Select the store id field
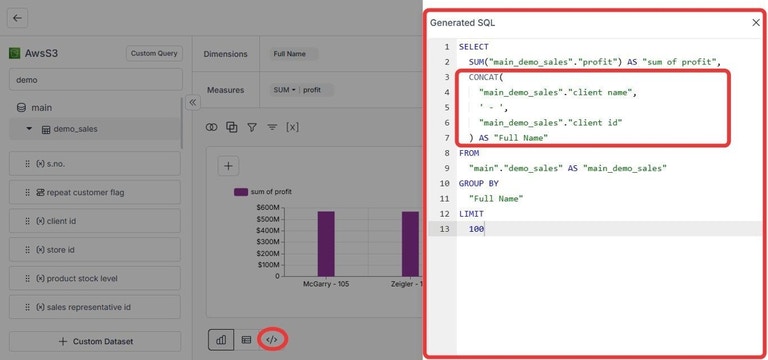Screen dimensions: 768x360 (95, 250)
